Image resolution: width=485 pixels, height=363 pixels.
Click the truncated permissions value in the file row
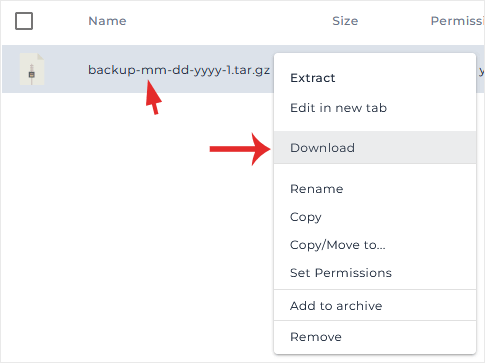click(481, 70)
